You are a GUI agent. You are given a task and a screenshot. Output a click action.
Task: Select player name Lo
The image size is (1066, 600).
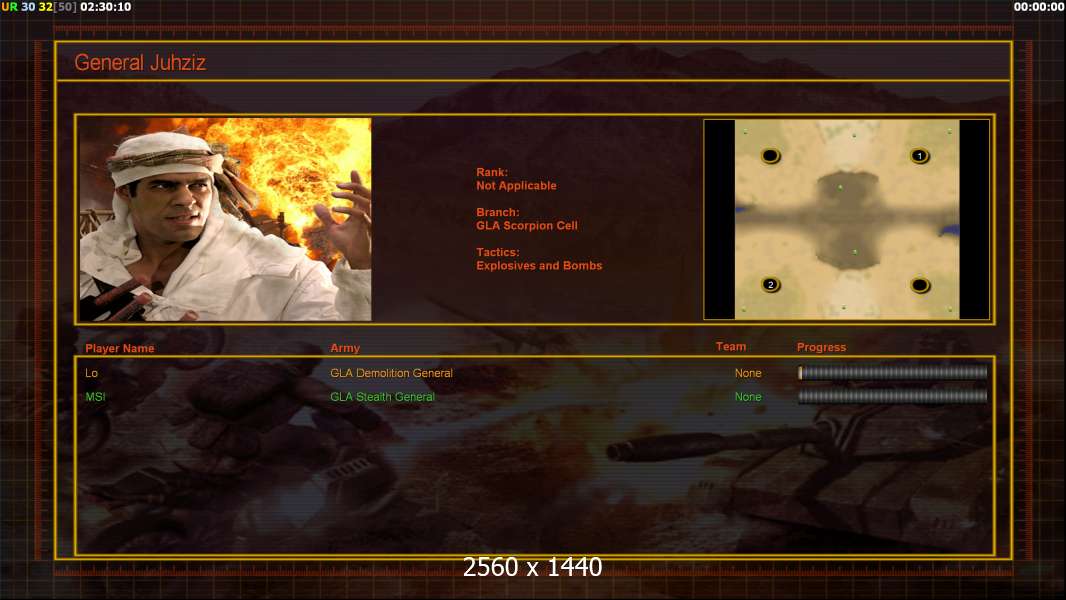tap(92, 373)
